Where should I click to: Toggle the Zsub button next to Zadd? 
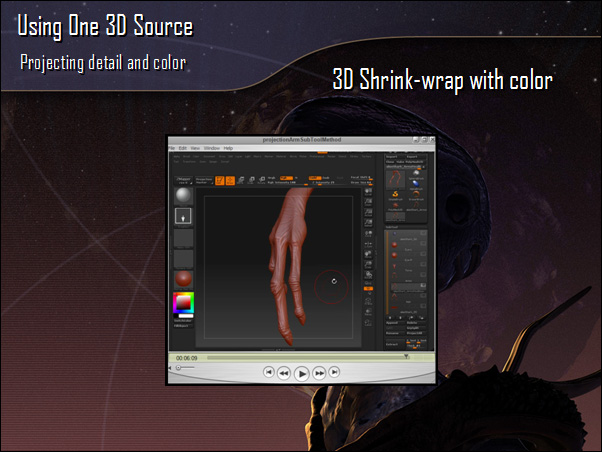[x=326, y=178]
